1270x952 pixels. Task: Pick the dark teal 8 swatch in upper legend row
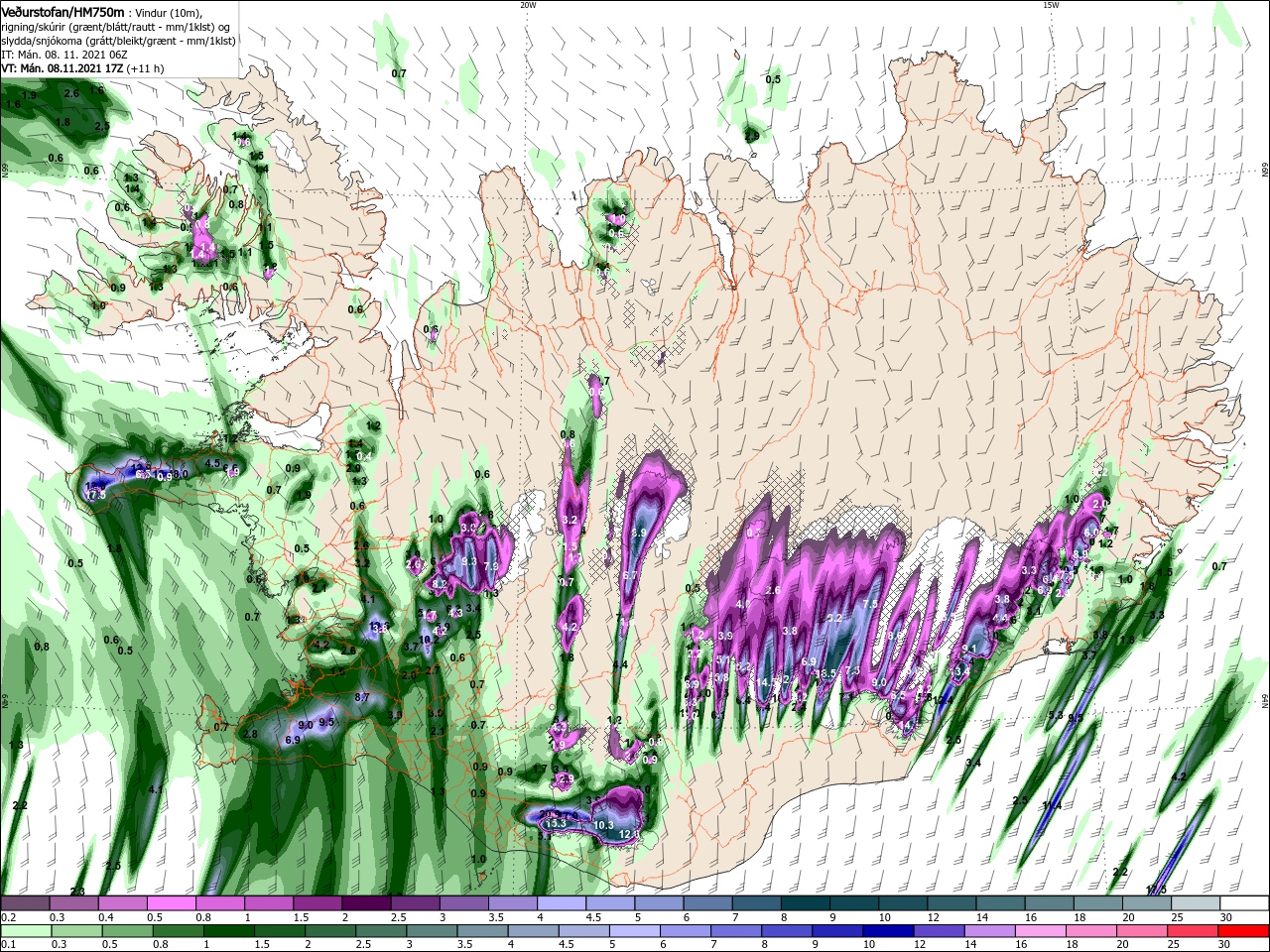pos(806,904)
